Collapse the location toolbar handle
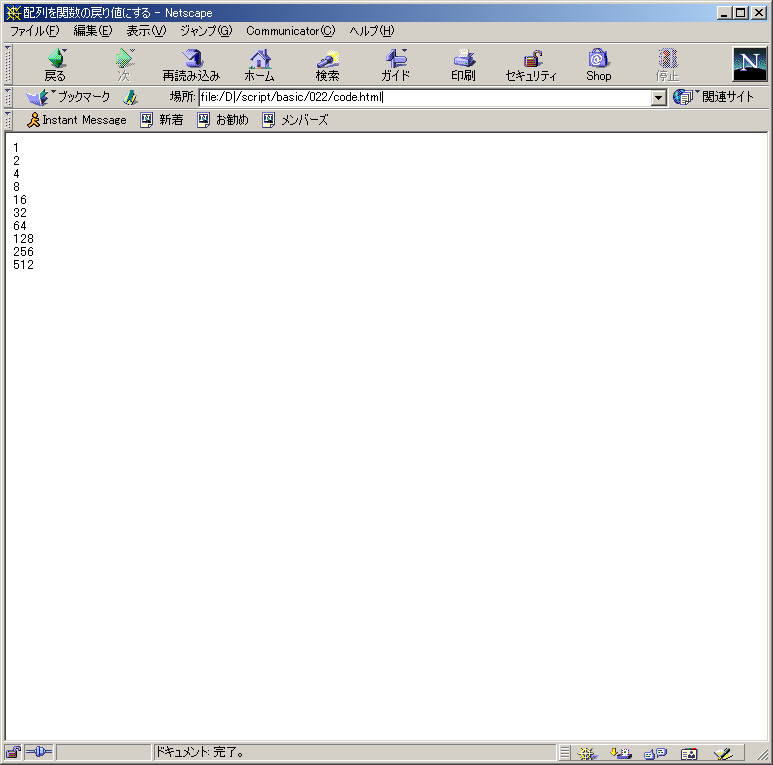The image size is (773, 765). pos(8,97)
